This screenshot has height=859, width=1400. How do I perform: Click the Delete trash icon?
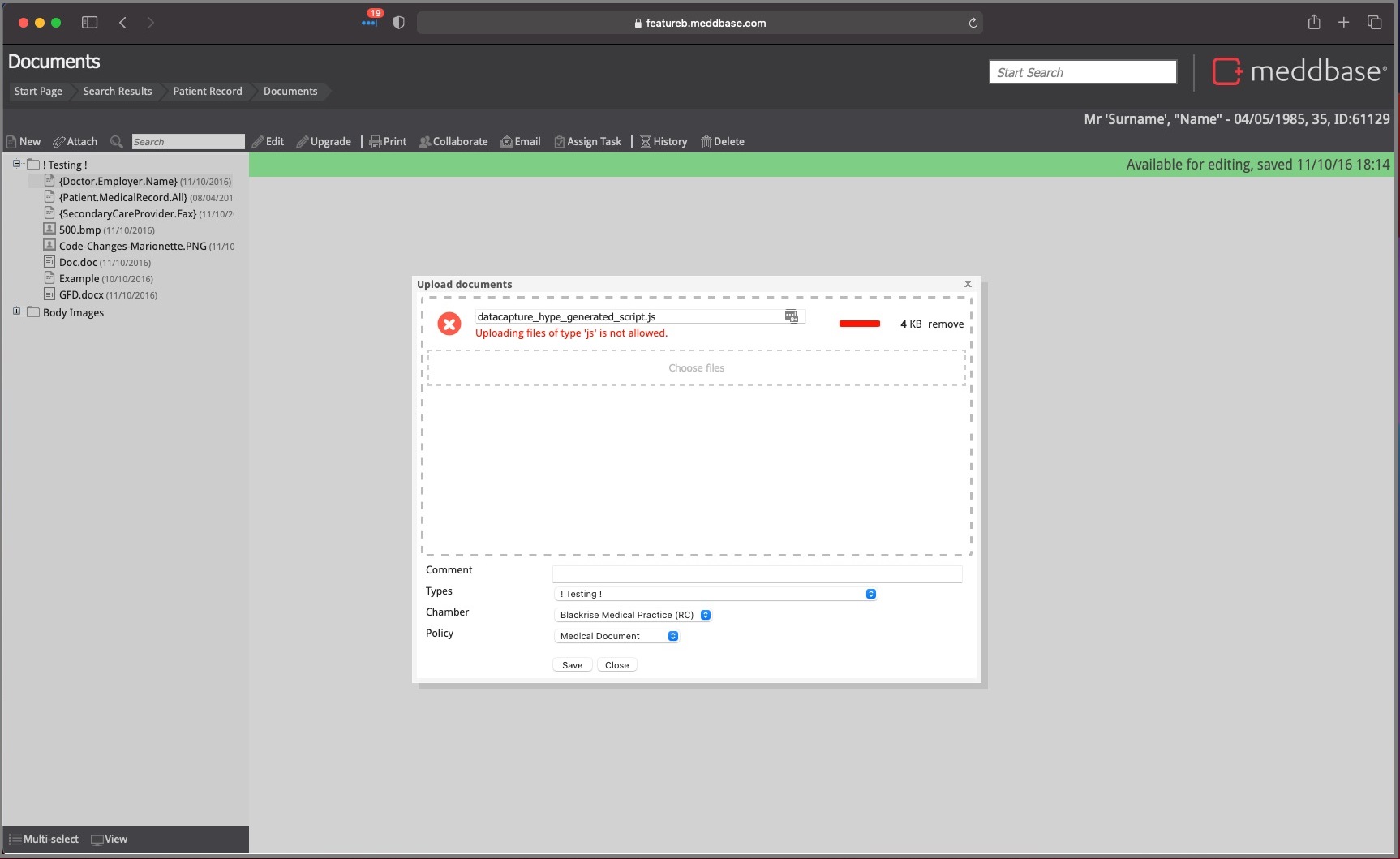[706, 142]
